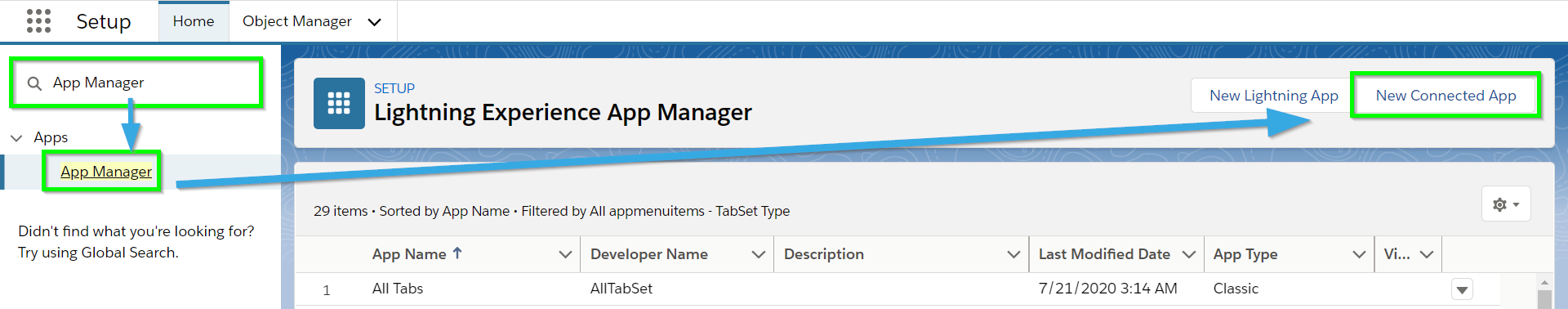Click the search magnifier in Quick Find

pos(34,83)
